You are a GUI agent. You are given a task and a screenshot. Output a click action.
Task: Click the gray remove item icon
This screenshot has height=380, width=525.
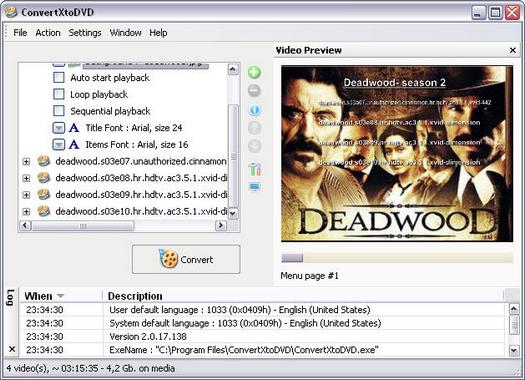(x=254, y=91)
